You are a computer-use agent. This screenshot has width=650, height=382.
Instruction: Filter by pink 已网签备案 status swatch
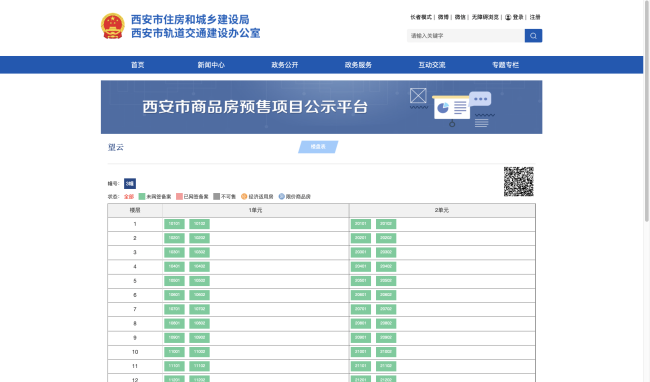179,196
